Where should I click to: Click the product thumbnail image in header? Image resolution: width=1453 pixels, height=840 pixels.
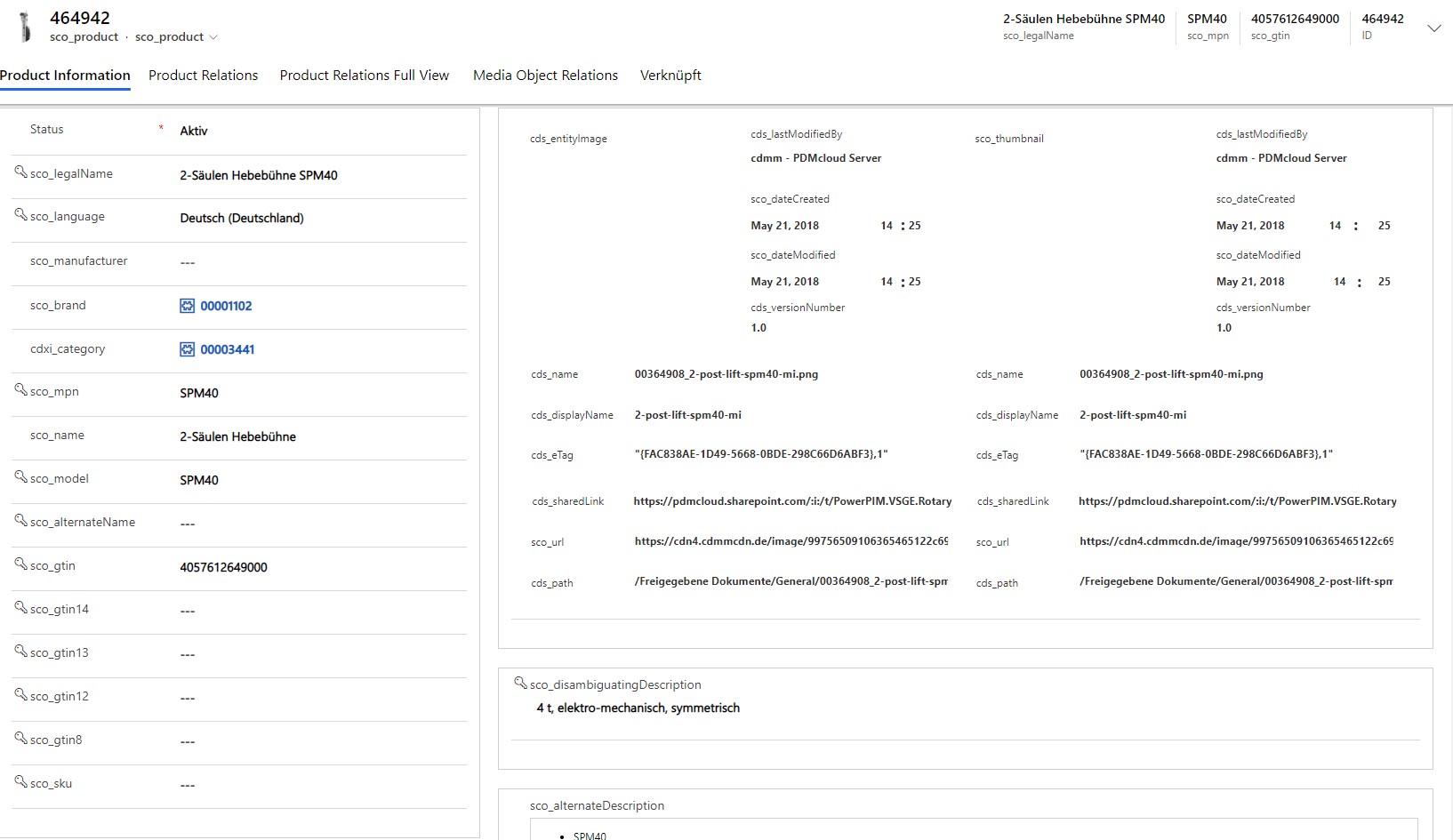[x=26, y=27]
